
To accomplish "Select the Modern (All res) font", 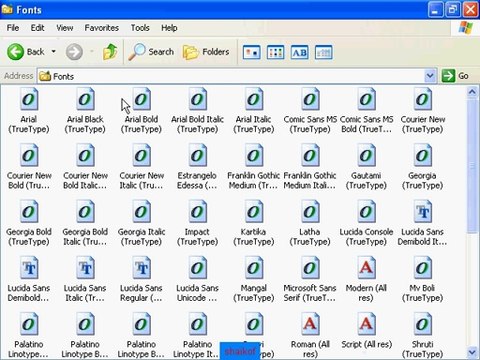I will pyautogui.click(x=367, y=268).
